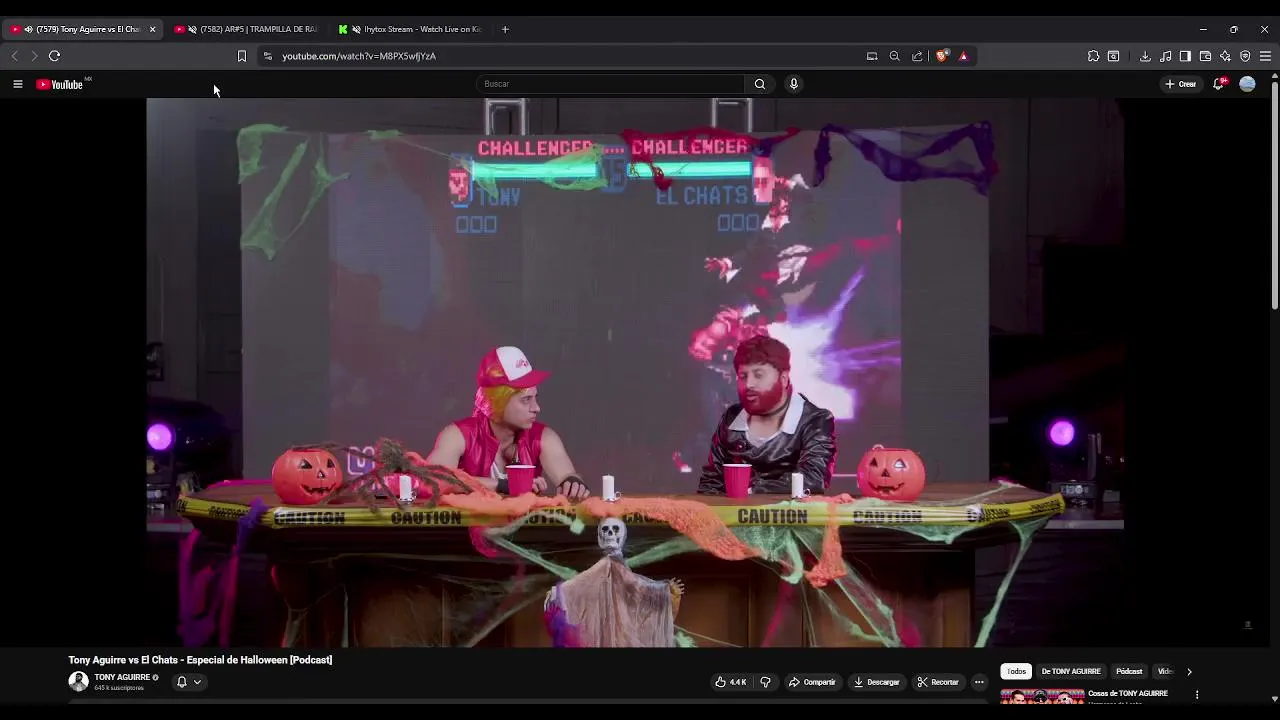
Task: Open the browser extensions puzzle icon
Action: (x=1093, y=56)
